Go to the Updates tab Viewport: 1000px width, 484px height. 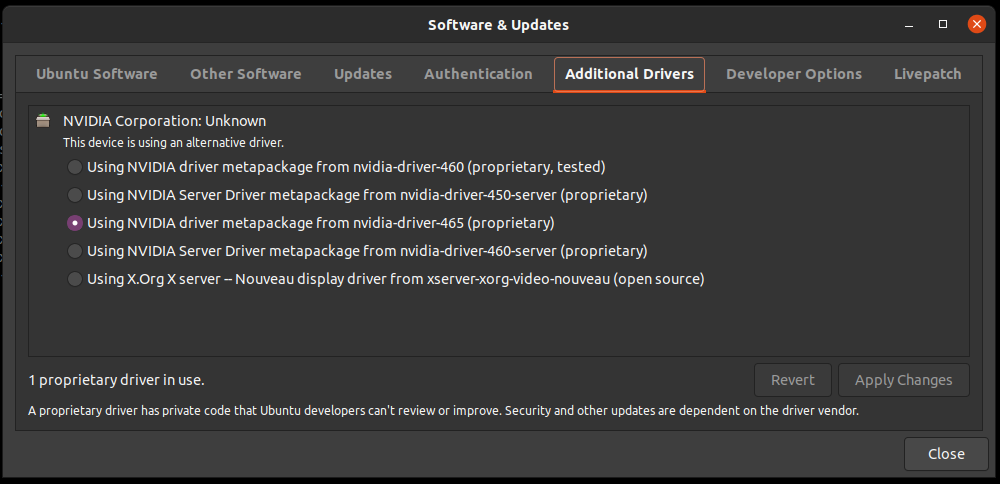coord(362,74)
